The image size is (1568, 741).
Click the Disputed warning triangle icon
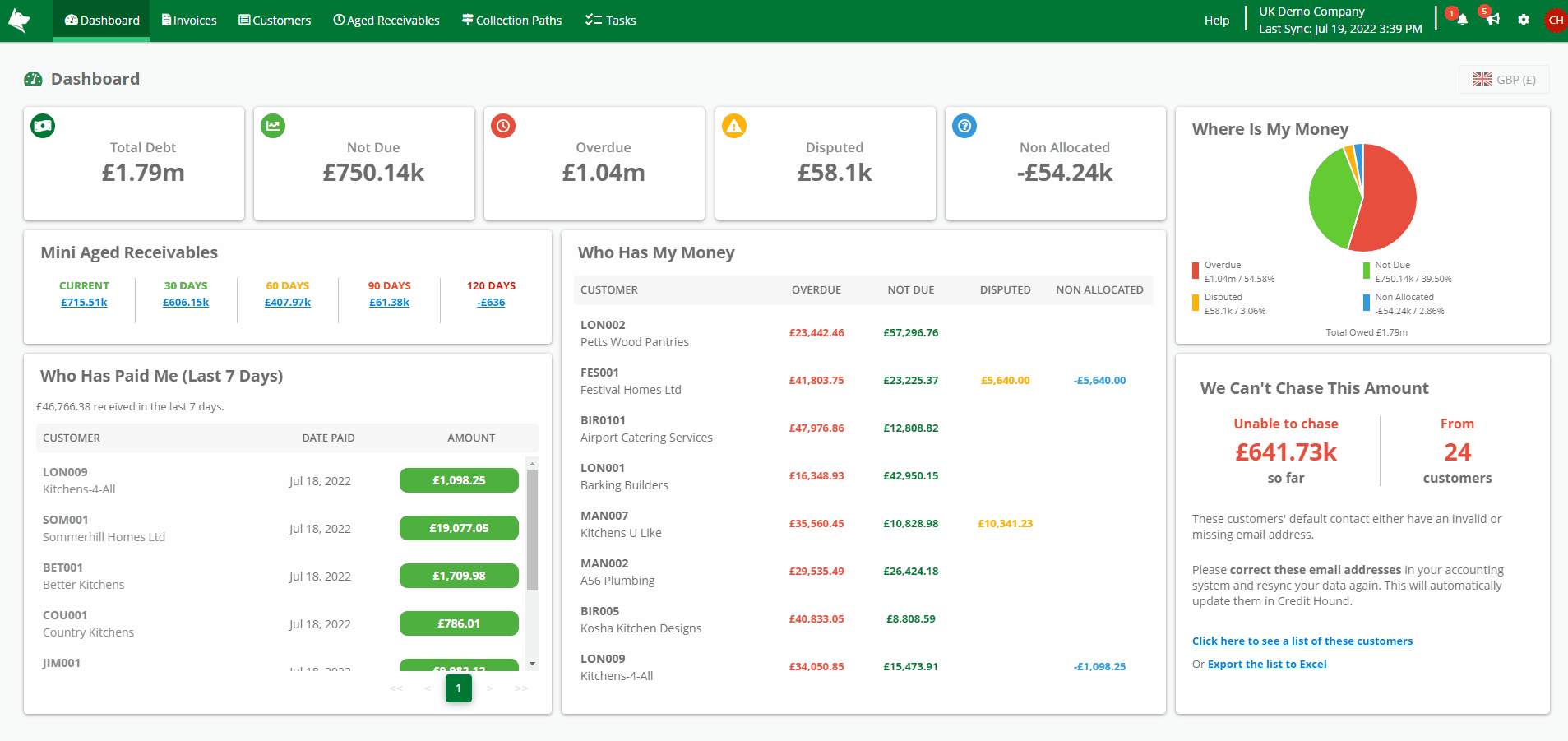point(734,126)
